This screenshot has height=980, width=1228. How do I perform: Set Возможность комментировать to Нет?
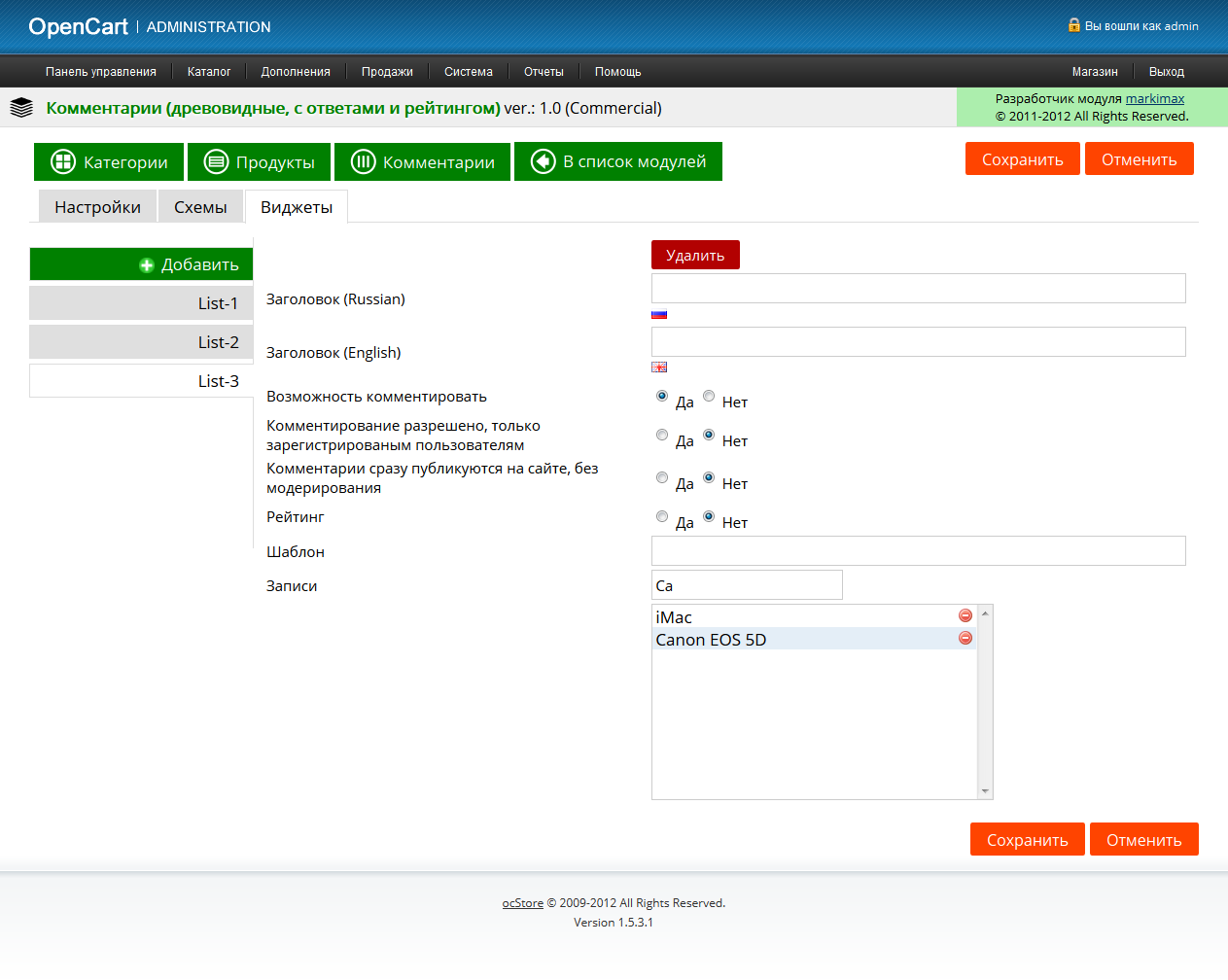[x=709, y=396]
